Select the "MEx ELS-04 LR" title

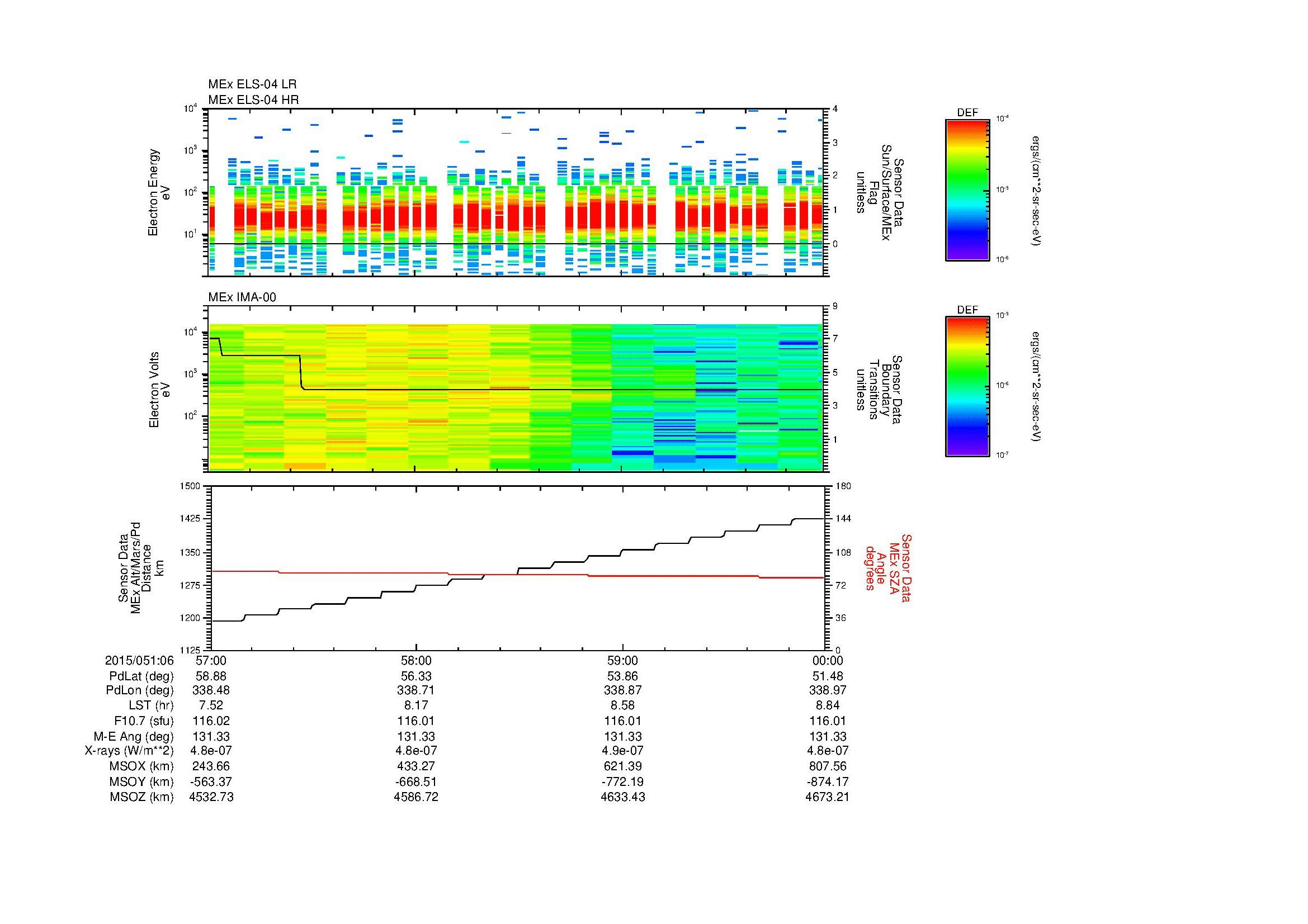tap(252, 84)
